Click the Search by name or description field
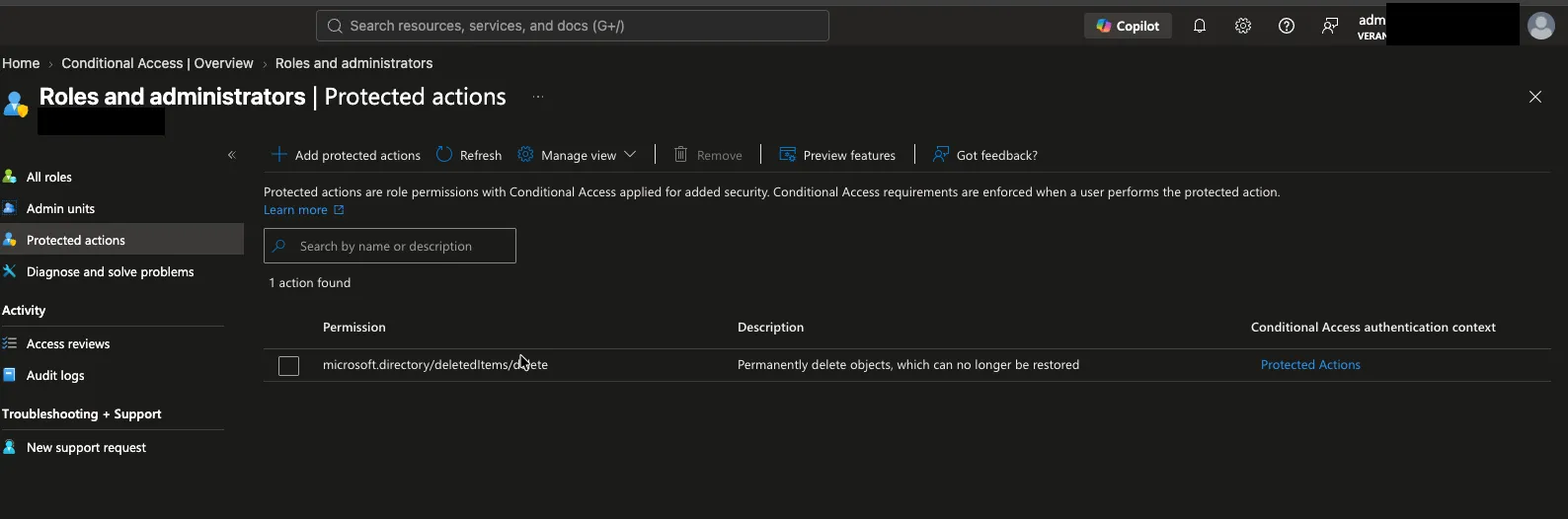The width and height of the screenshot is (1568, 519). pyautogui.click(x=390, y=246)
